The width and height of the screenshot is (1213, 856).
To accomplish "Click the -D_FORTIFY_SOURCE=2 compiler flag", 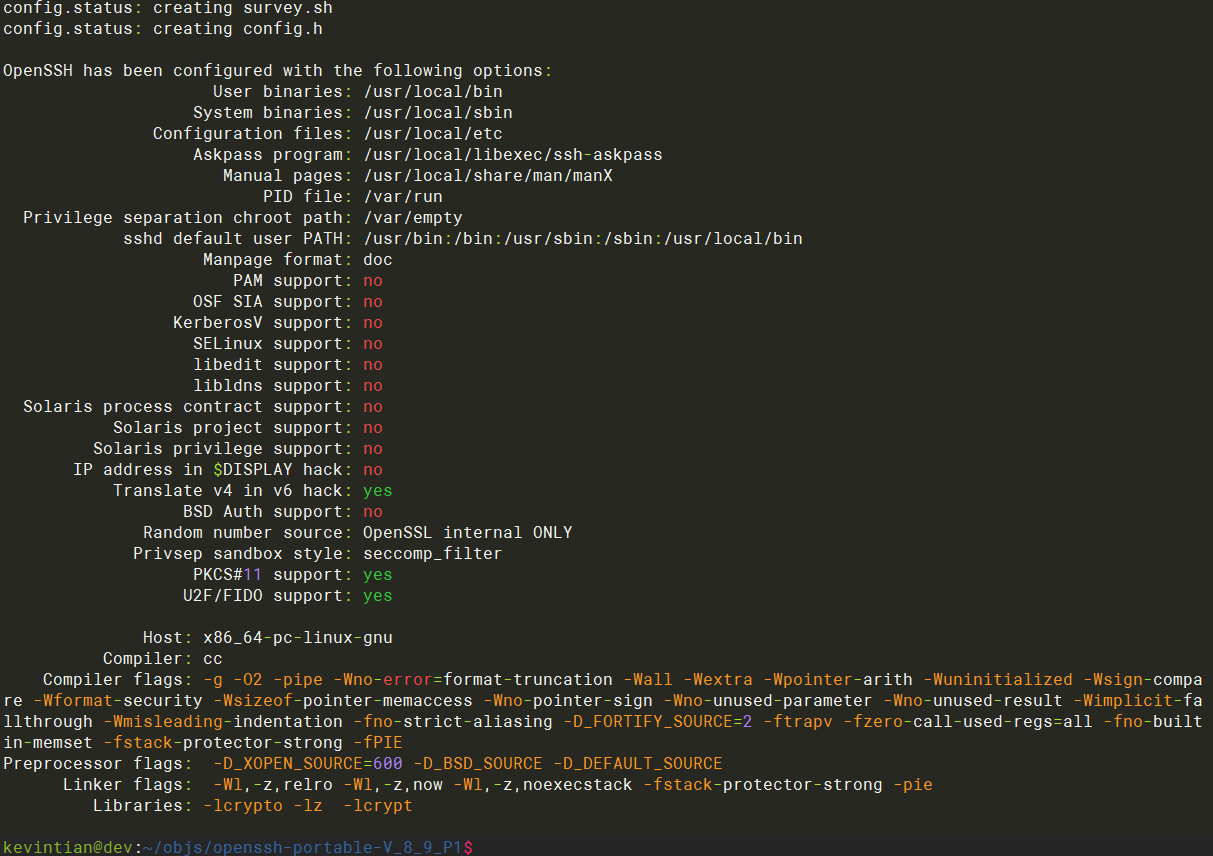I will click(657, 722).
